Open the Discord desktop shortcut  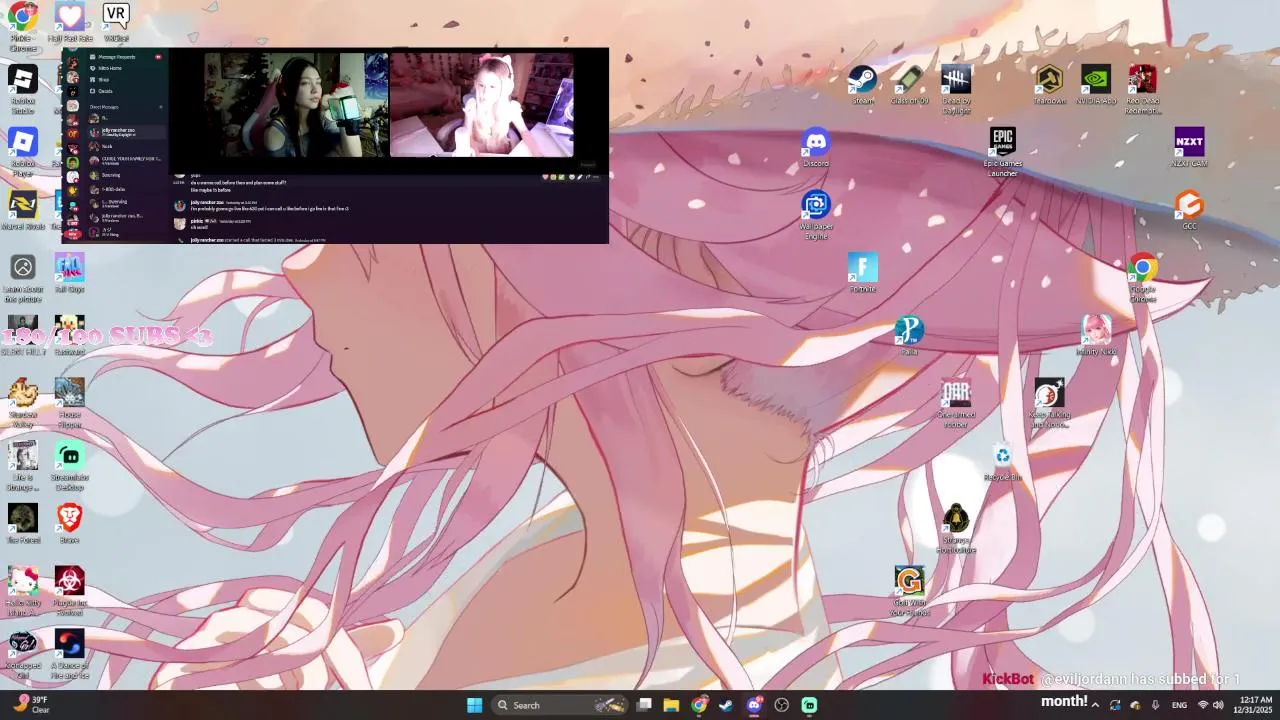pos(816,148)
